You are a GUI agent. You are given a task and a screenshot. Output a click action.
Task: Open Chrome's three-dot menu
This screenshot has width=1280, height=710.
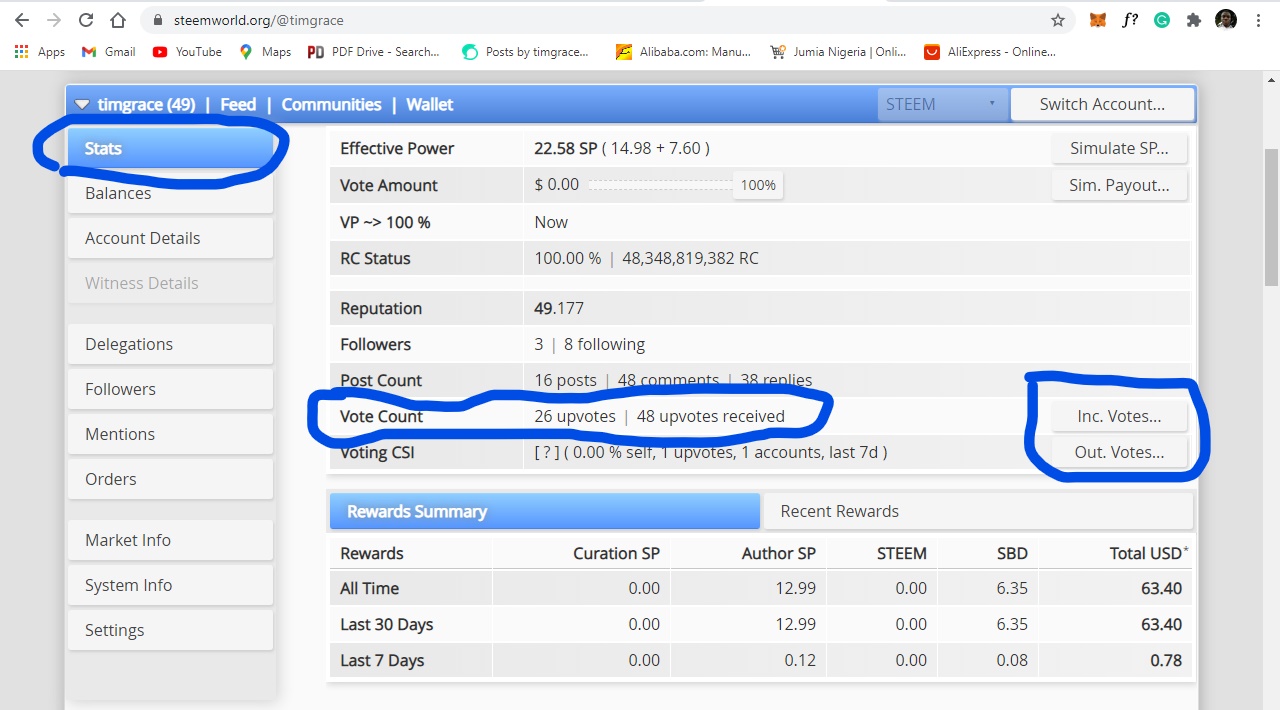coord(1258,20)
